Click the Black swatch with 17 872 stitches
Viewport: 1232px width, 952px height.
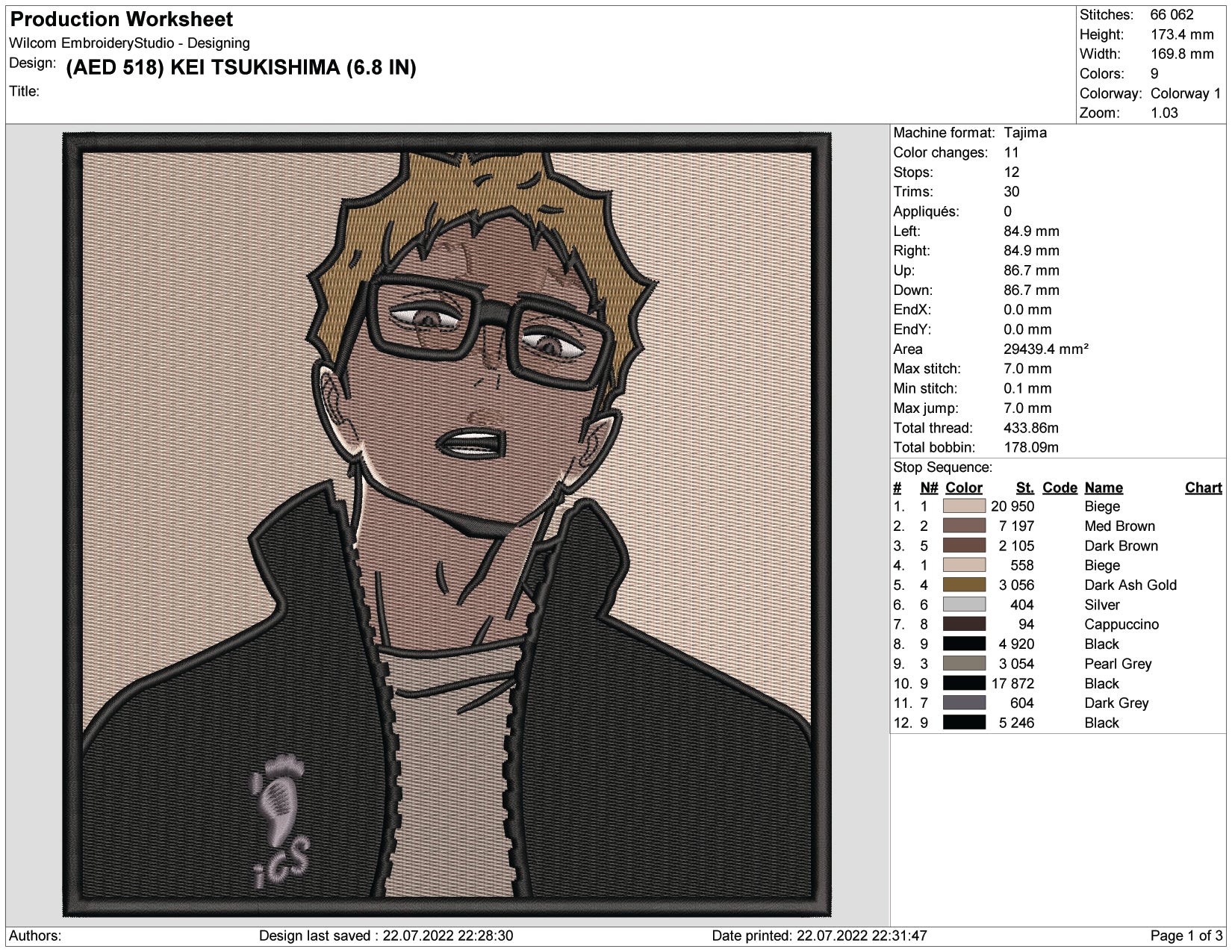pyautogui.click(x=963, y=683)
